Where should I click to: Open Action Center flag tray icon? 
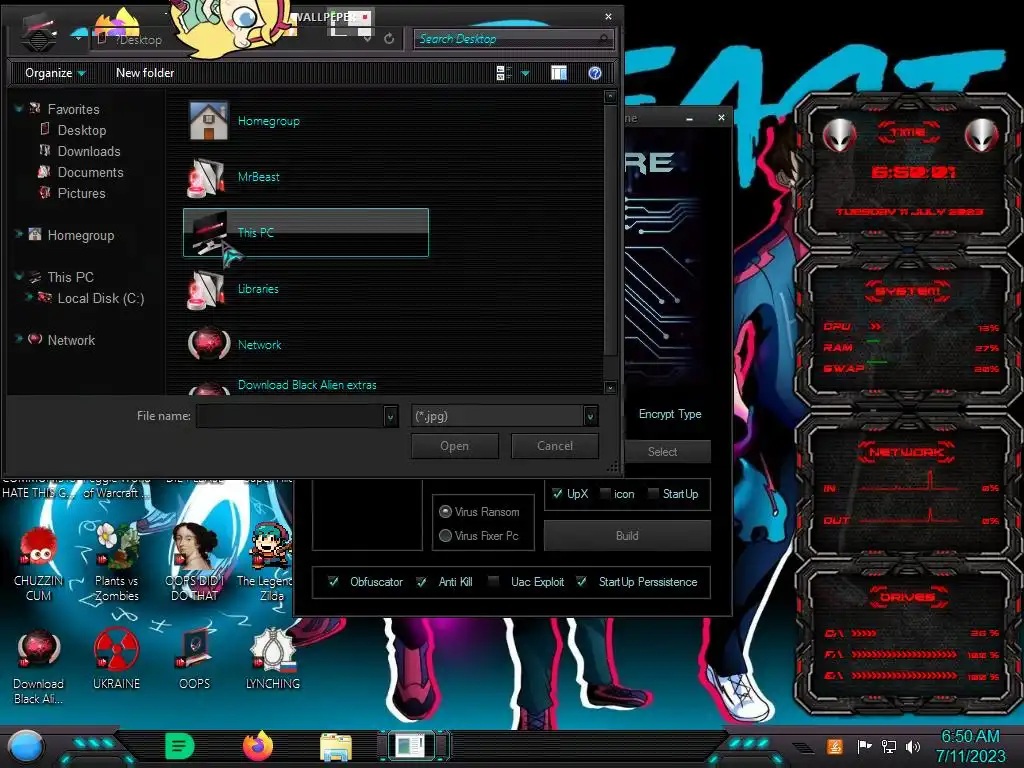(x=864, y=746)
